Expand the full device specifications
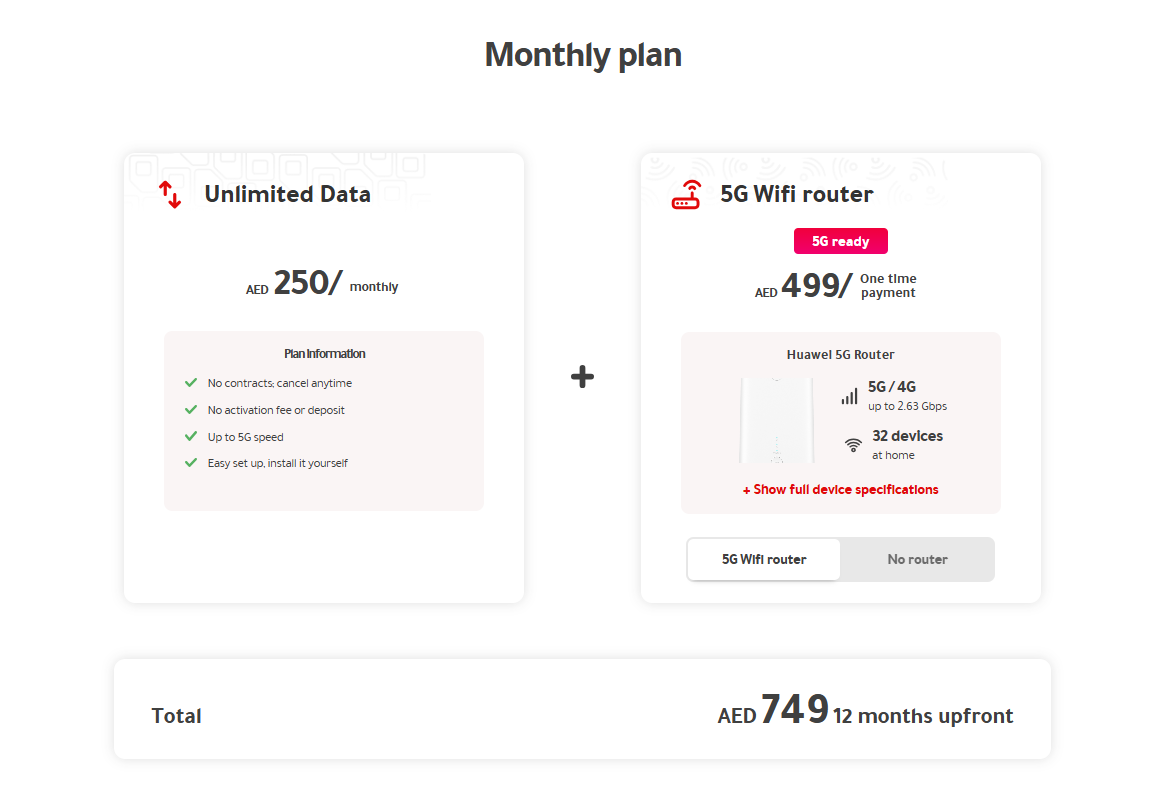 coord(840,489)
